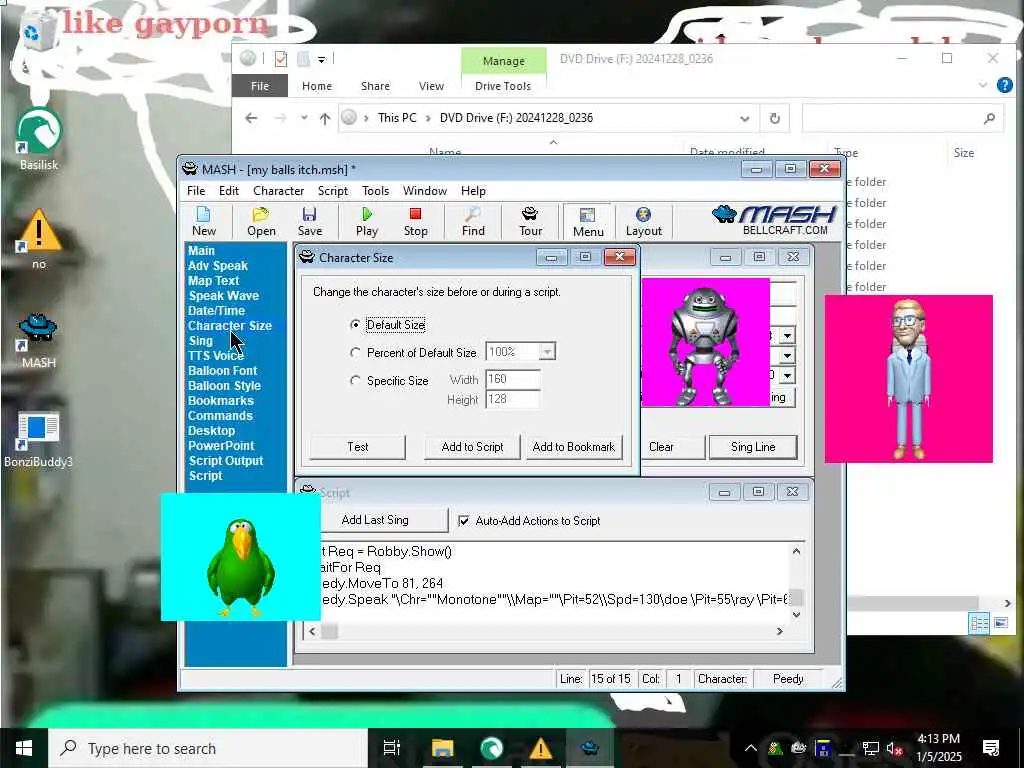Show hidden system tray icons
1024x768 pixels.
pyautogui.click(x=750, y=748)
